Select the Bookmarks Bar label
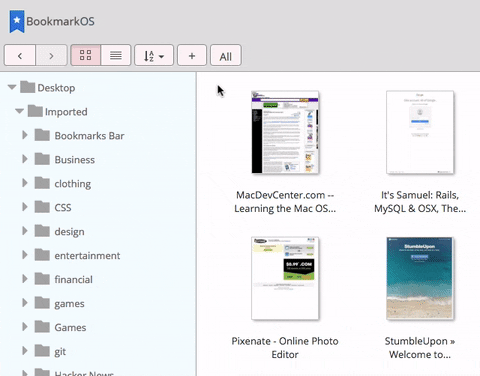 (x=89, y=136)
